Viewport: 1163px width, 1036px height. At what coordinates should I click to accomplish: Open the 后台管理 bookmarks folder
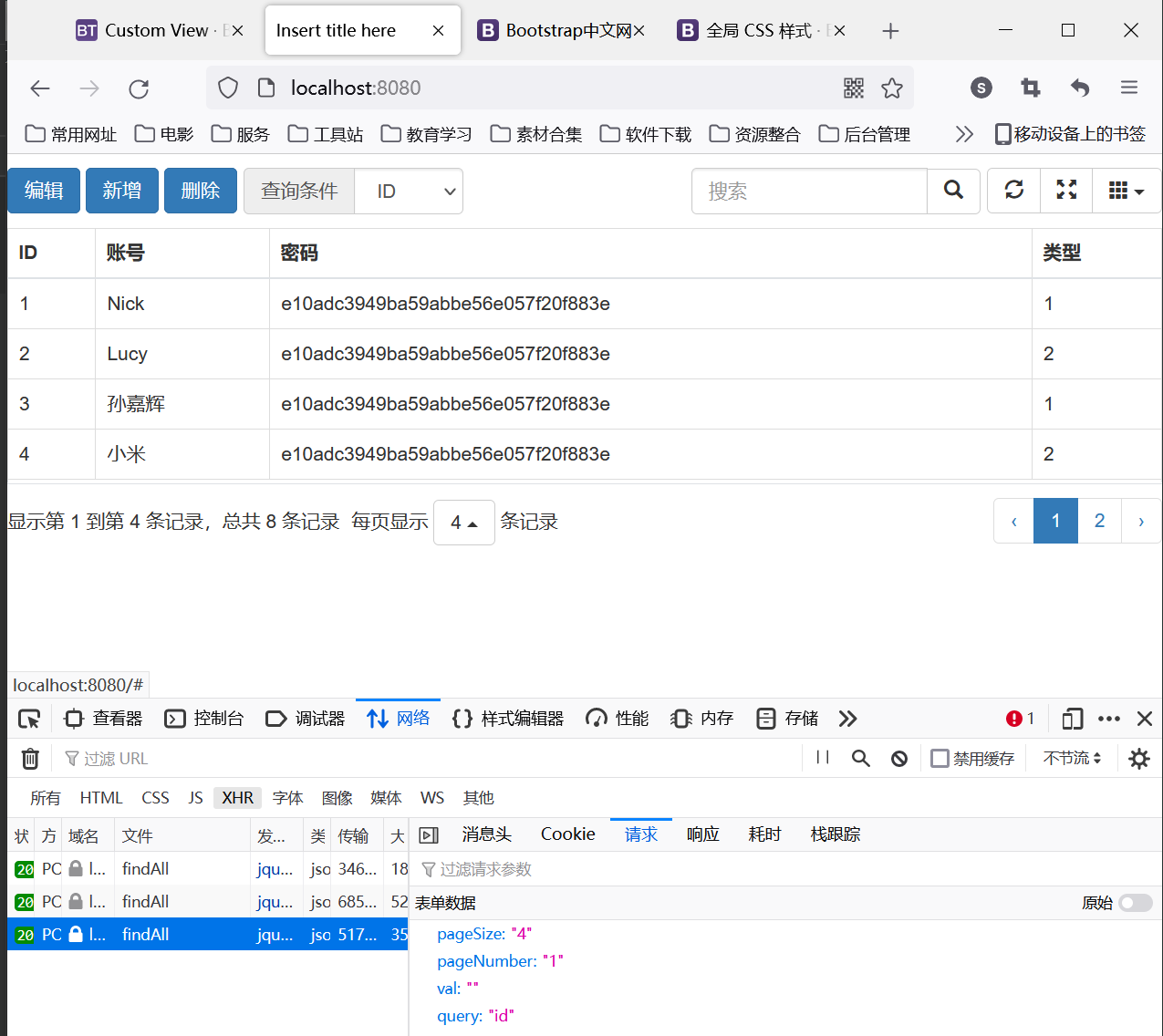tap(865, 134)
